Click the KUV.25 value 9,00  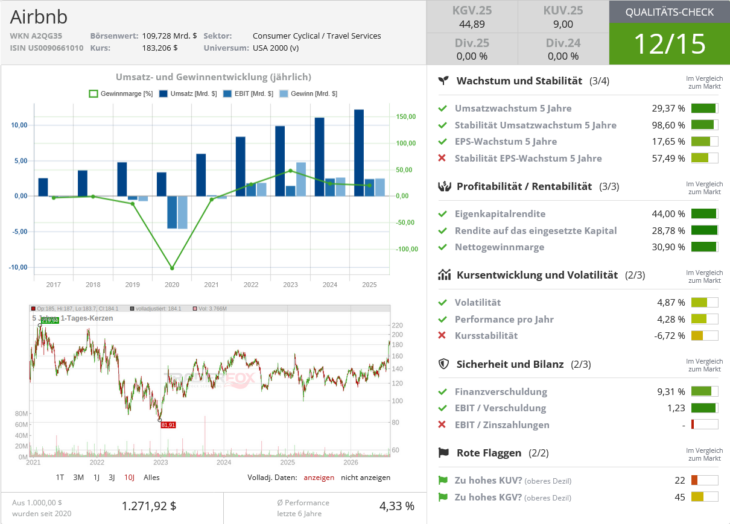tap(563, 24)
